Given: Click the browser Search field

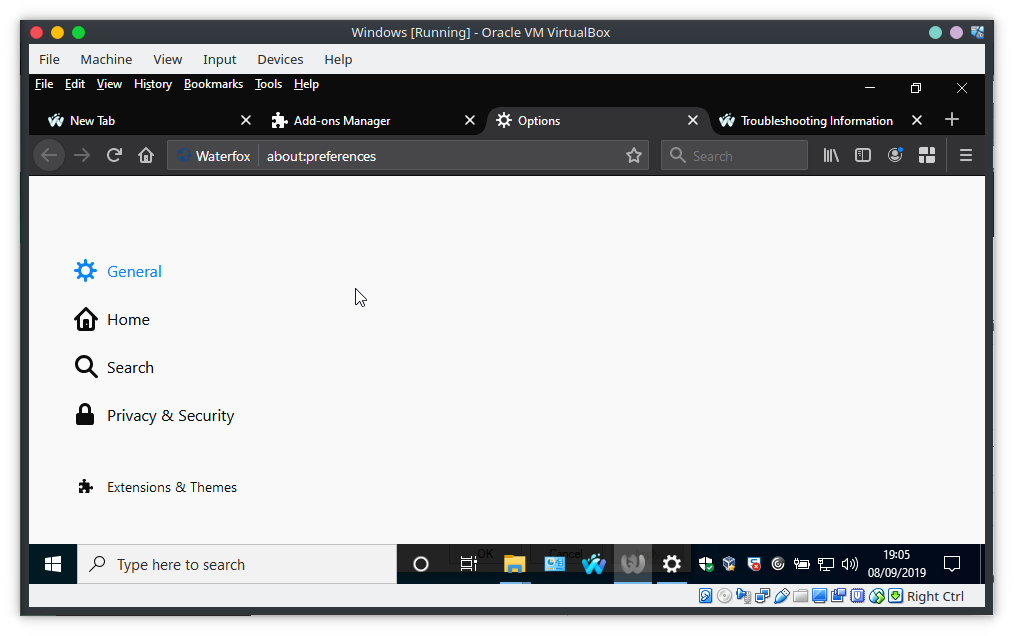Looking at the screenshot, I should click(735, 156).
